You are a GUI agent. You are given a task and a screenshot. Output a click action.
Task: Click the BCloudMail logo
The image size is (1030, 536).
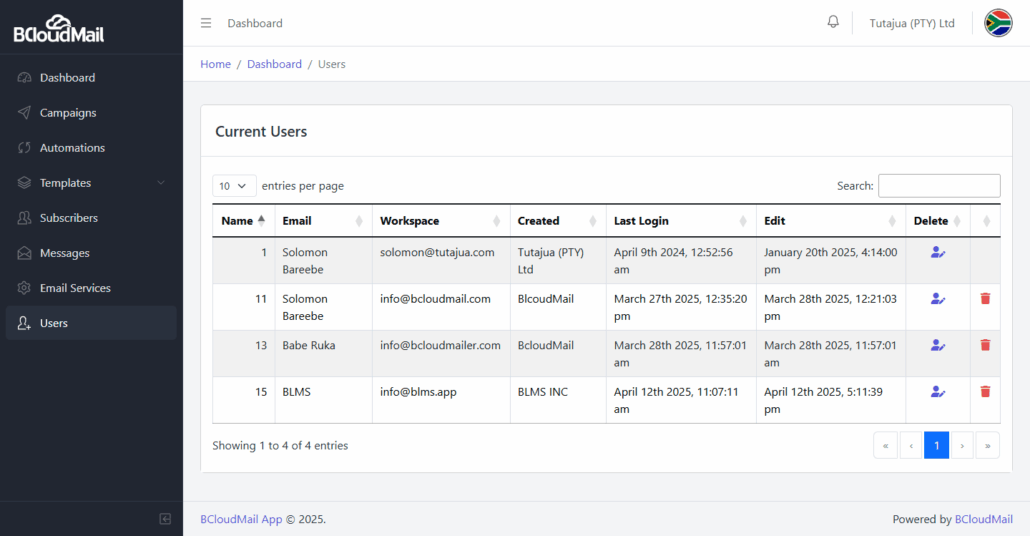tap(58, 29)
